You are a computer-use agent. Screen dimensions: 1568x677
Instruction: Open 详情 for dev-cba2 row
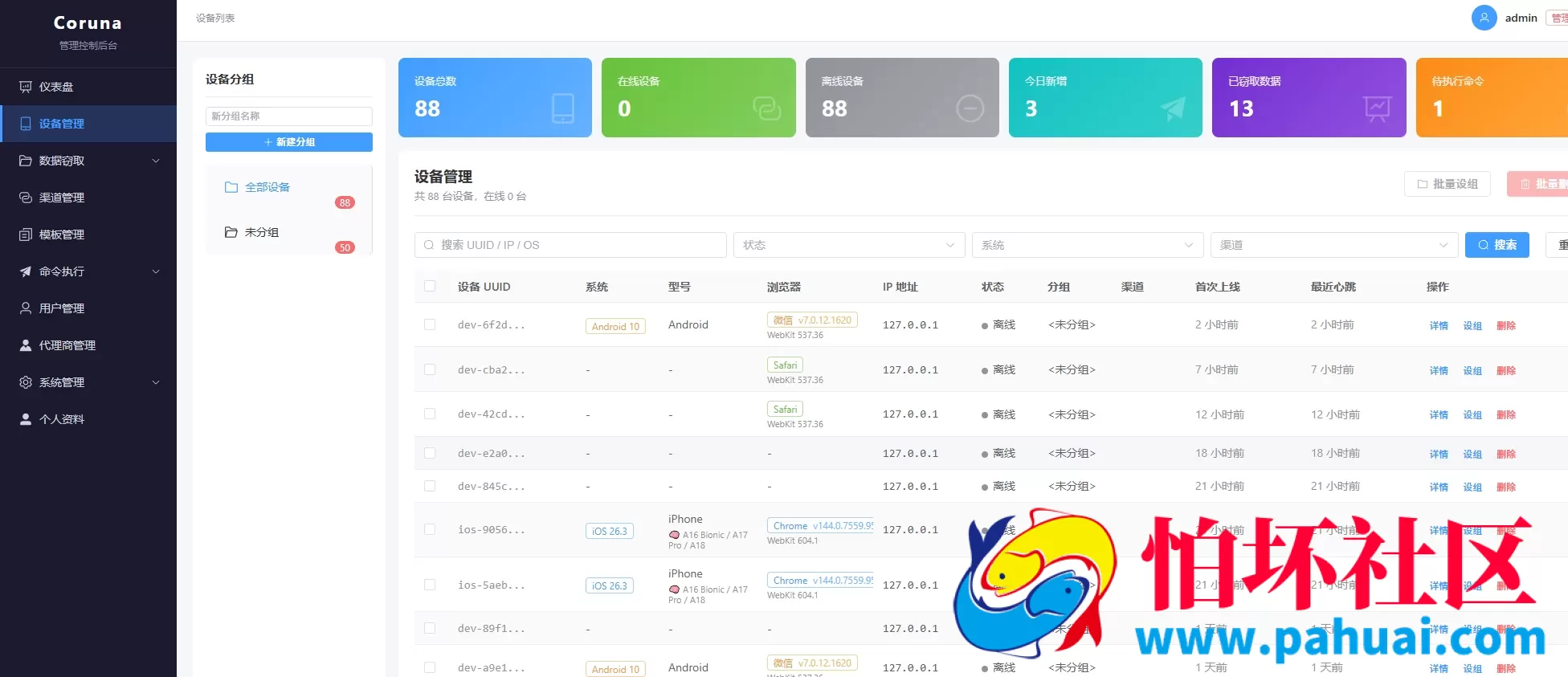click(1439, 370)
